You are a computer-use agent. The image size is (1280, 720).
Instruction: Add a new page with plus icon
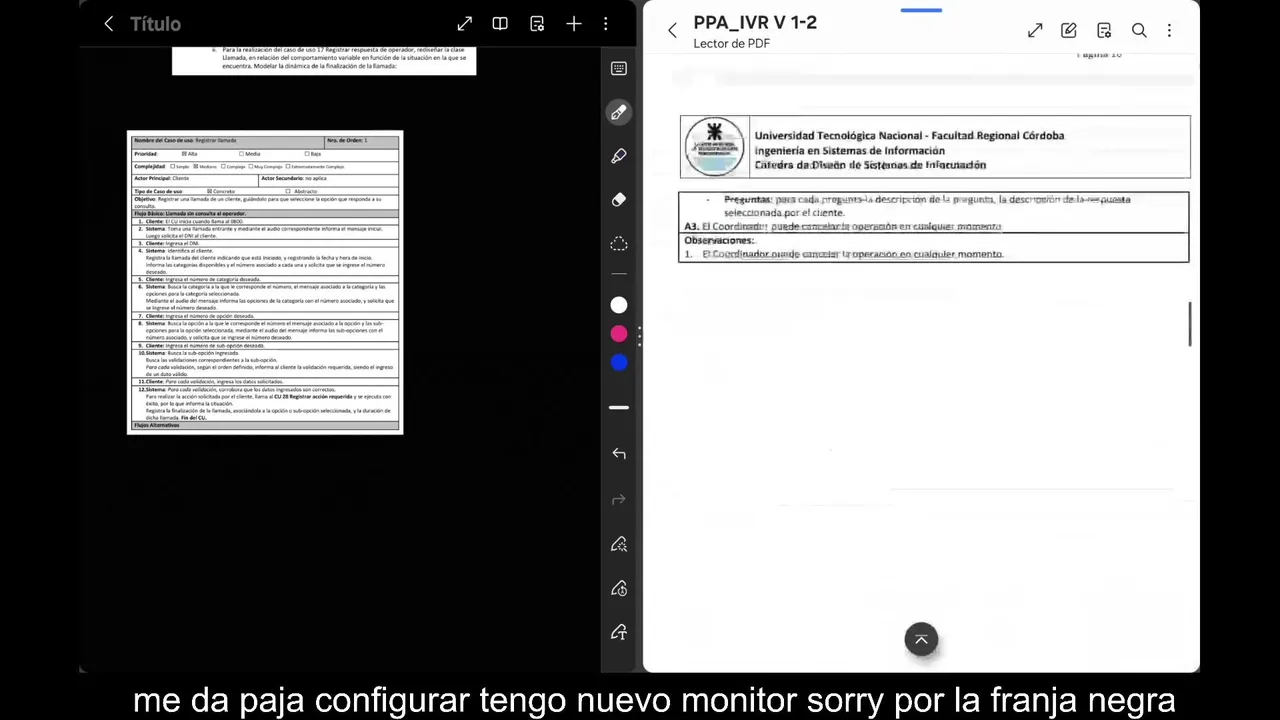coord(574,24)
